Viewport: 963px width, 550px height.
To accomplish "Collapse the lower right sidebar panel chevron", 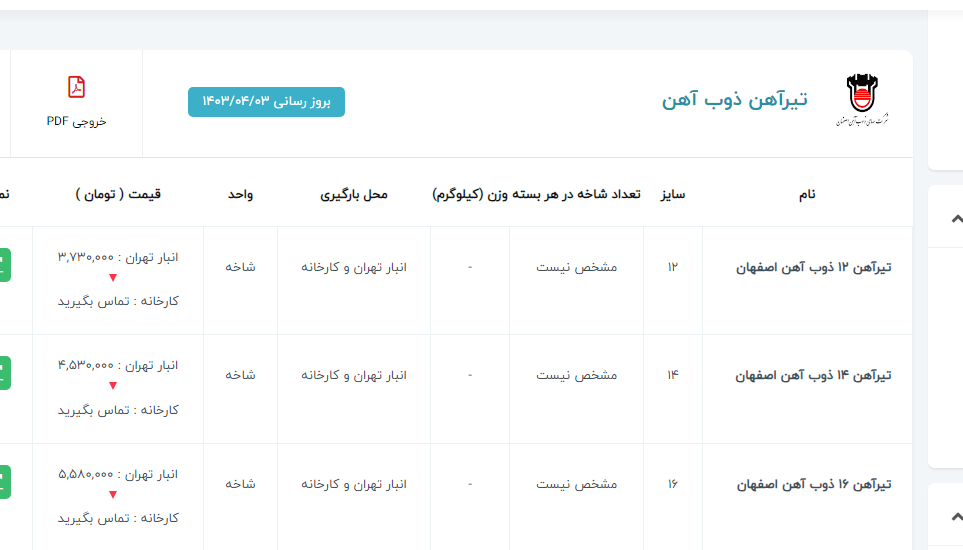I will coord(956,515).
